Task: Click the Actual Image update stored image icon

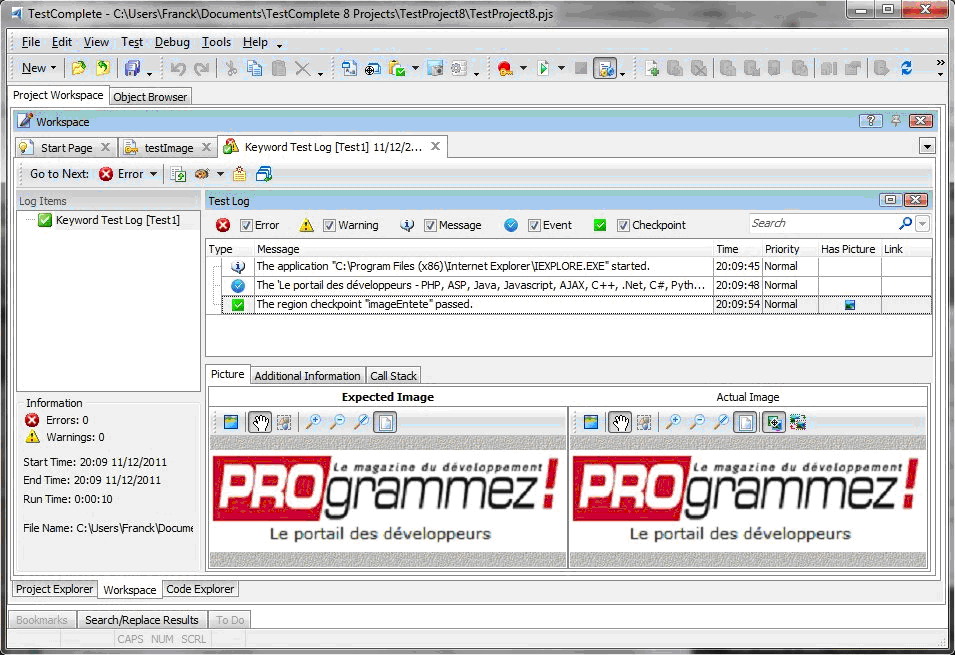Action: tap(798, 422)
